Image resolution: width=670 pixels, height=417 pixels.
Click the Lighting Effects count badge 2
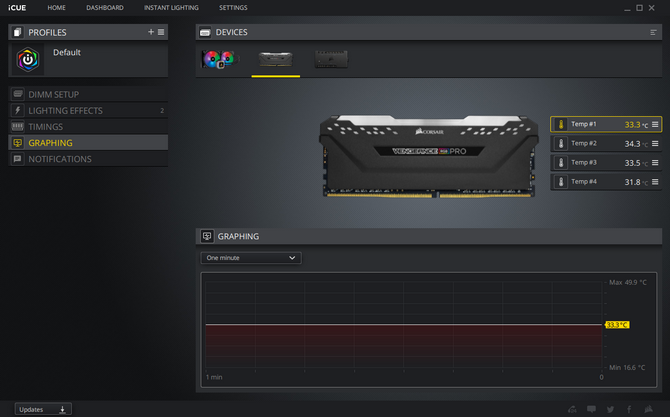[x=162, y=111]
